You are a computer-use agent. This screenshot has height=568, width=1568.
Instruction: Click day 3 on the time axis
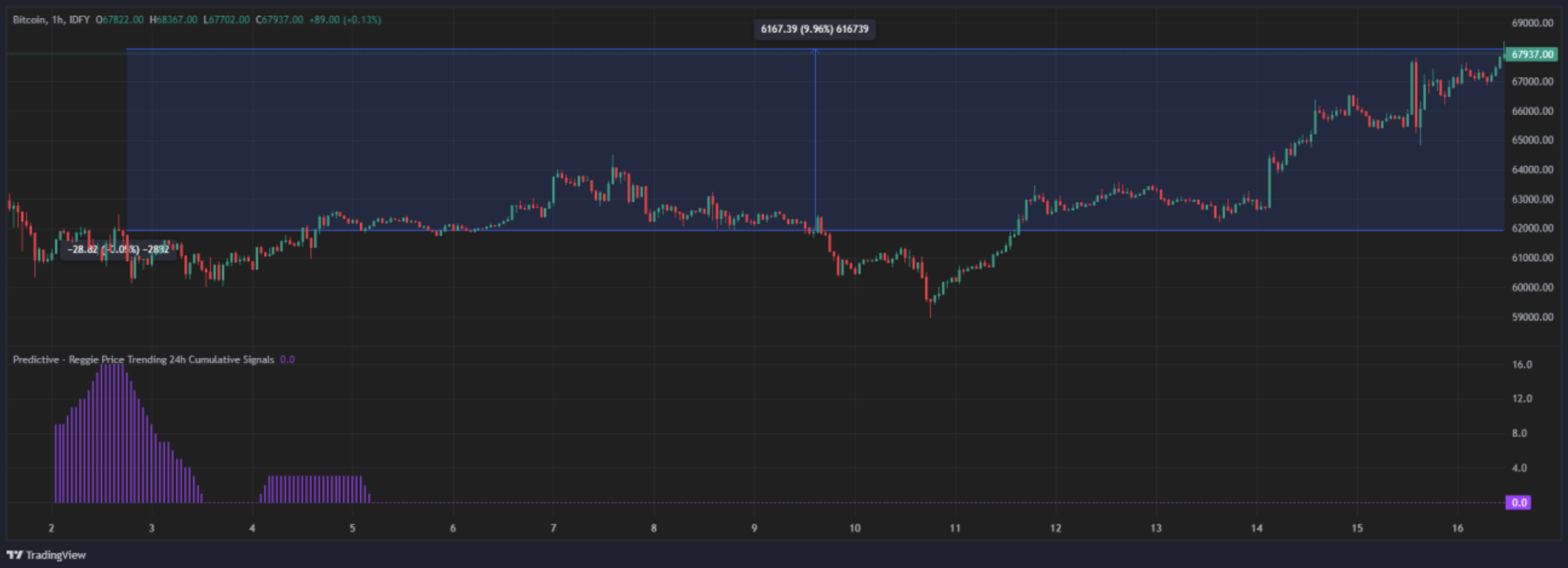point(151,528)
